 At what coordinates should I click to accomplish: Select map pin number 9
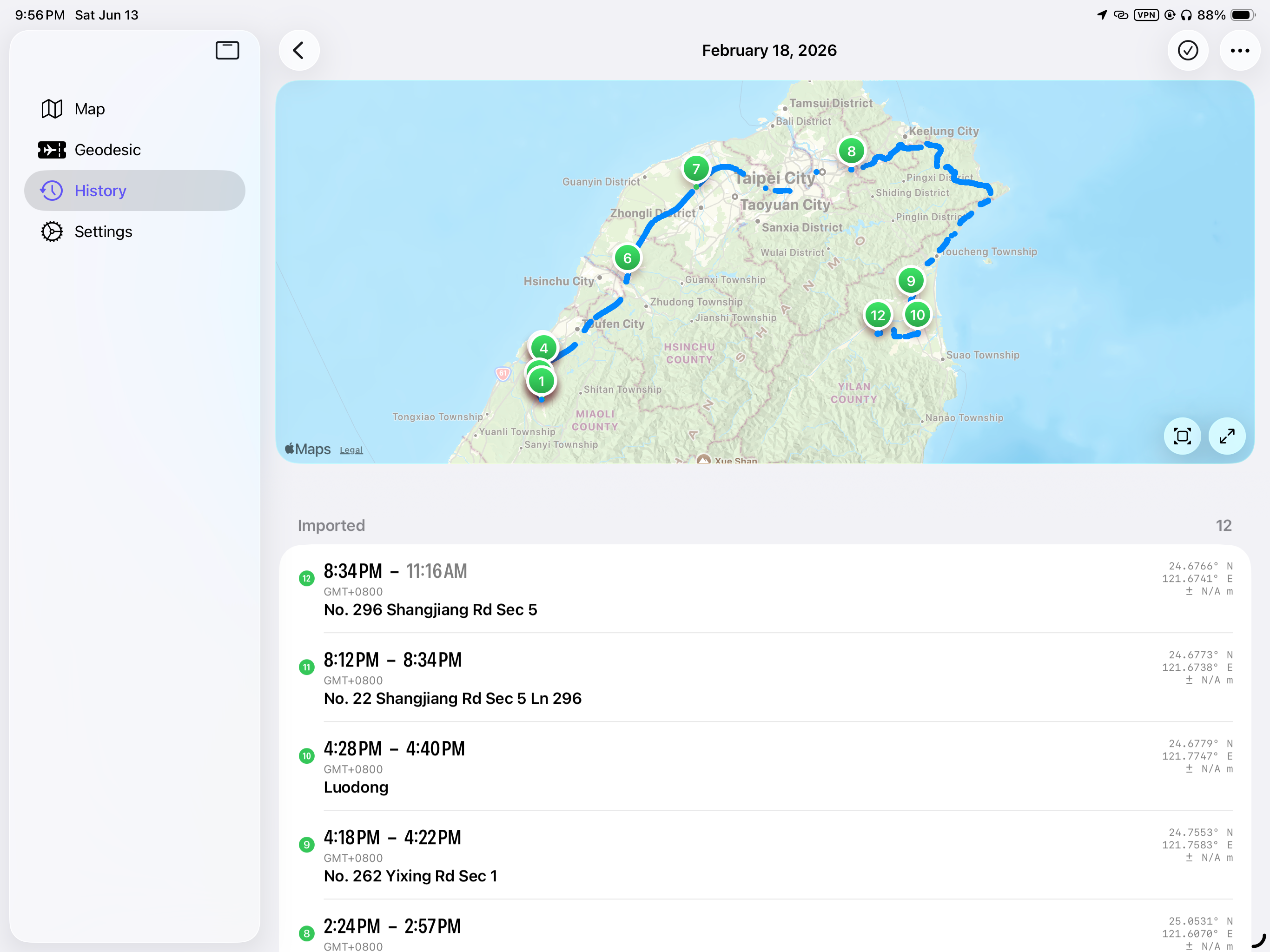click(x=911, y=281)
